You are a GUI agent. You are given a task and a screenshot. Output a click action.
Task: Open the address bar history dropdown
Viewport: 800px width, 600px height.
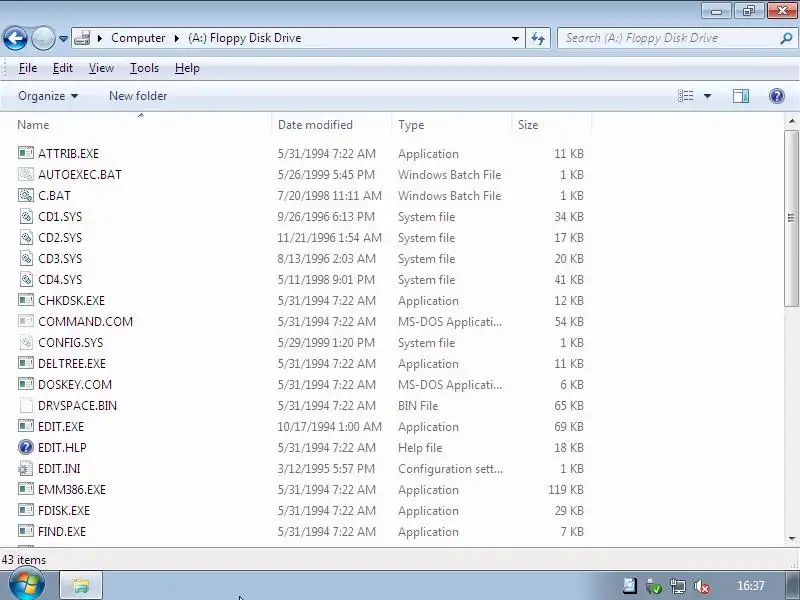[x=515, y=39]
